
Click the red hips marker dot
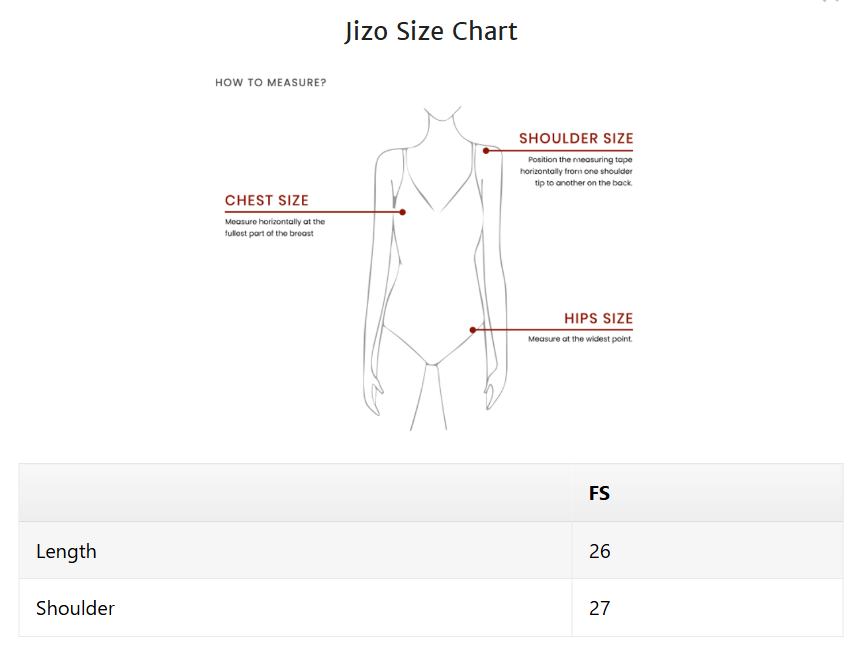tap(473, 330)
